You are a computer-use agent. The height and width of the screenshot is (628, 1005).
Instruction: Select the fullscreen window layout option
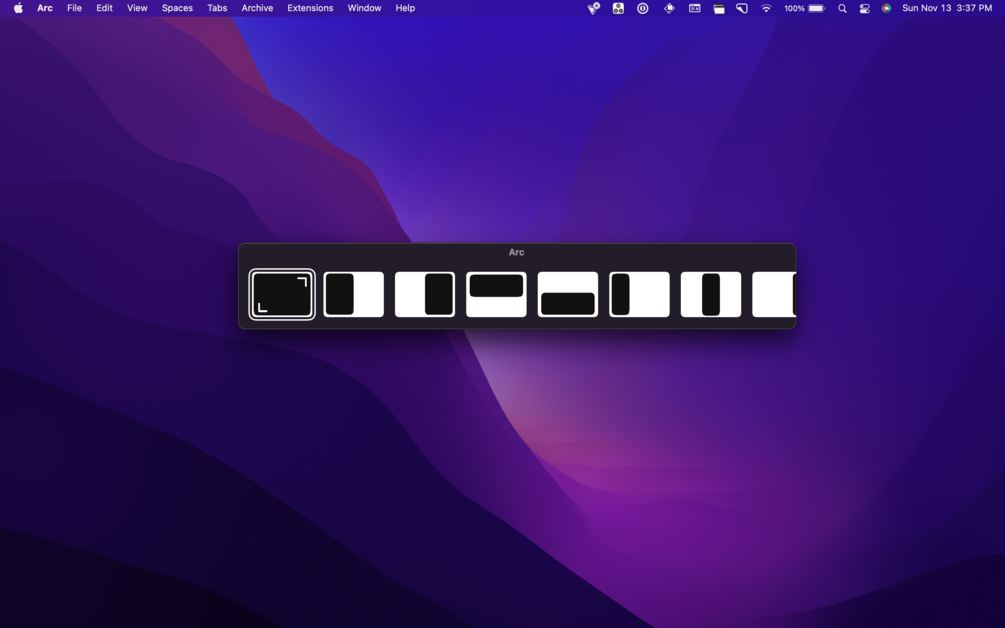click(282, 293)
